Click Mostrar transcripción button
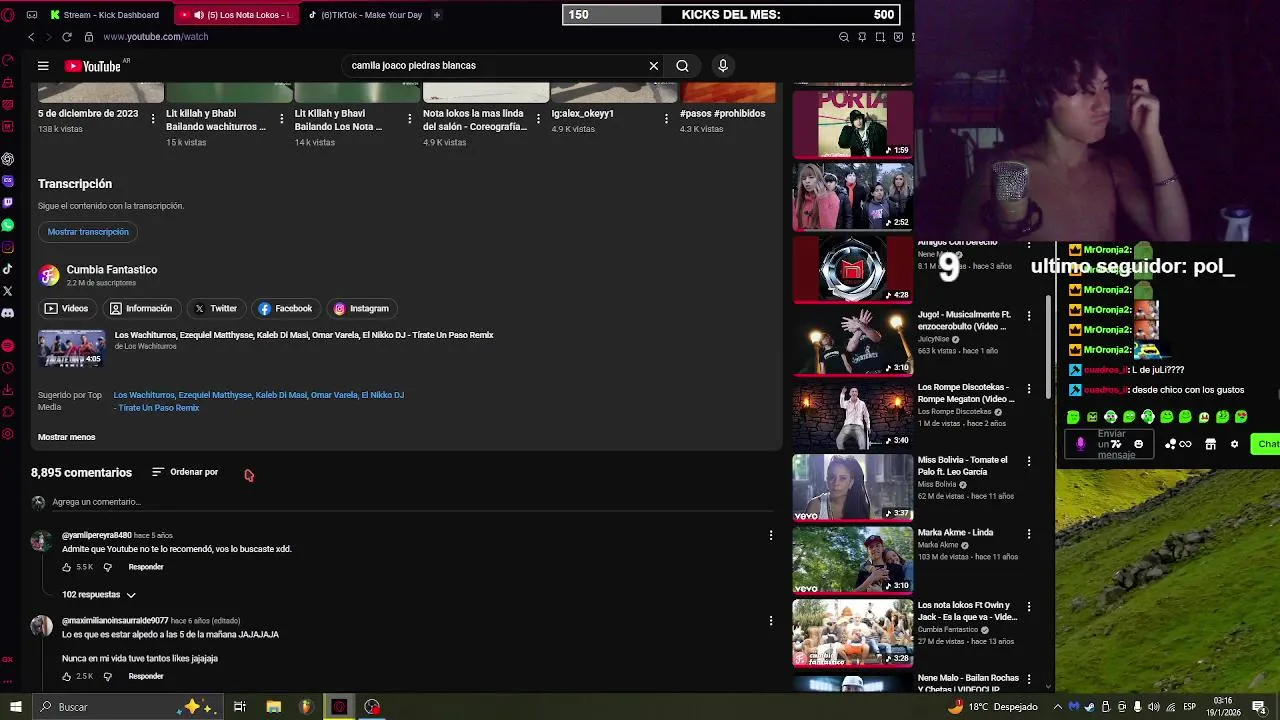This screenshot has height=720, width=1280. [x=88, y=232]
